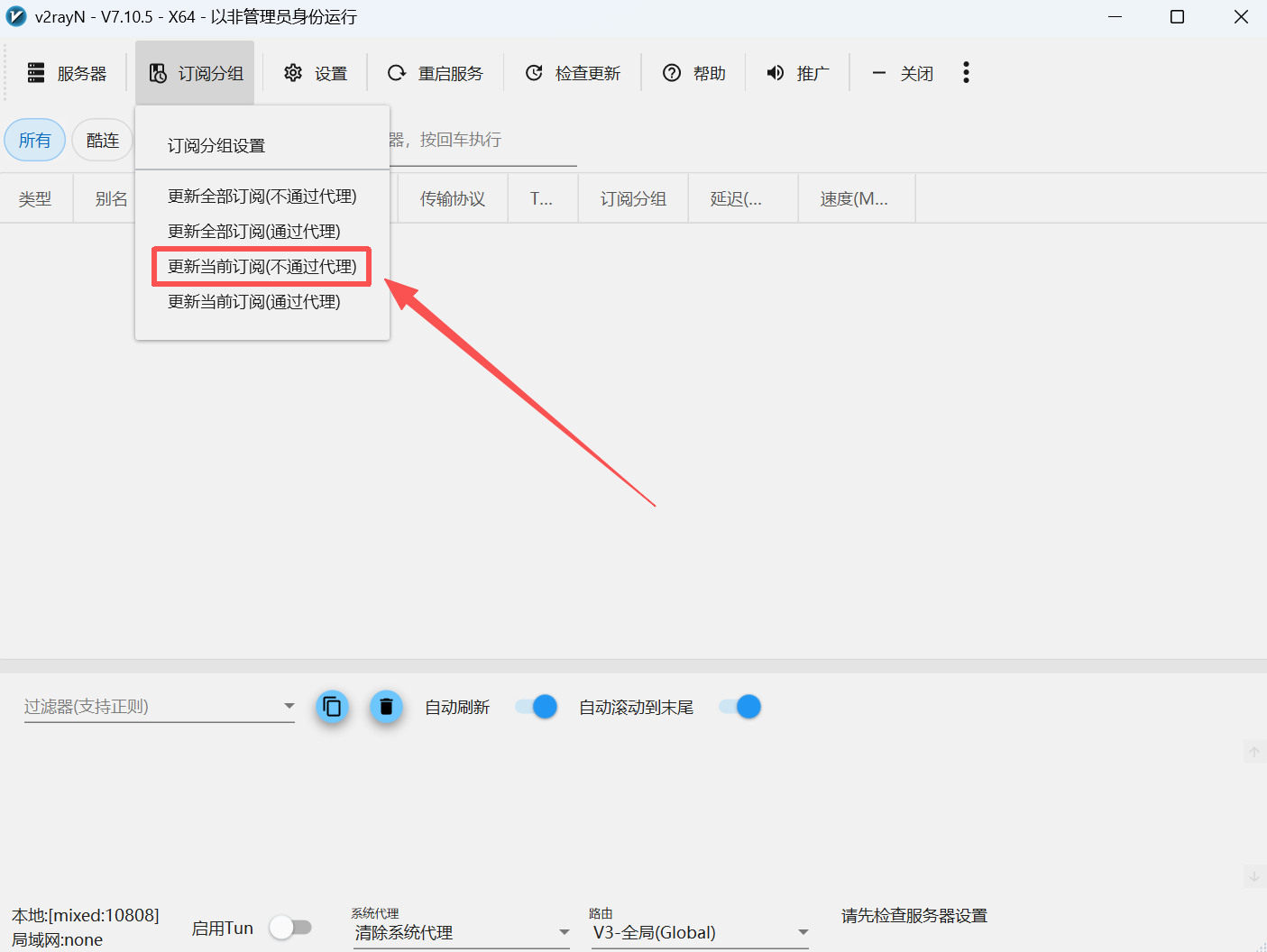Enable the 启用Tun switch
This screenshot has height=952, width=1267.
(x=290, y=928)
